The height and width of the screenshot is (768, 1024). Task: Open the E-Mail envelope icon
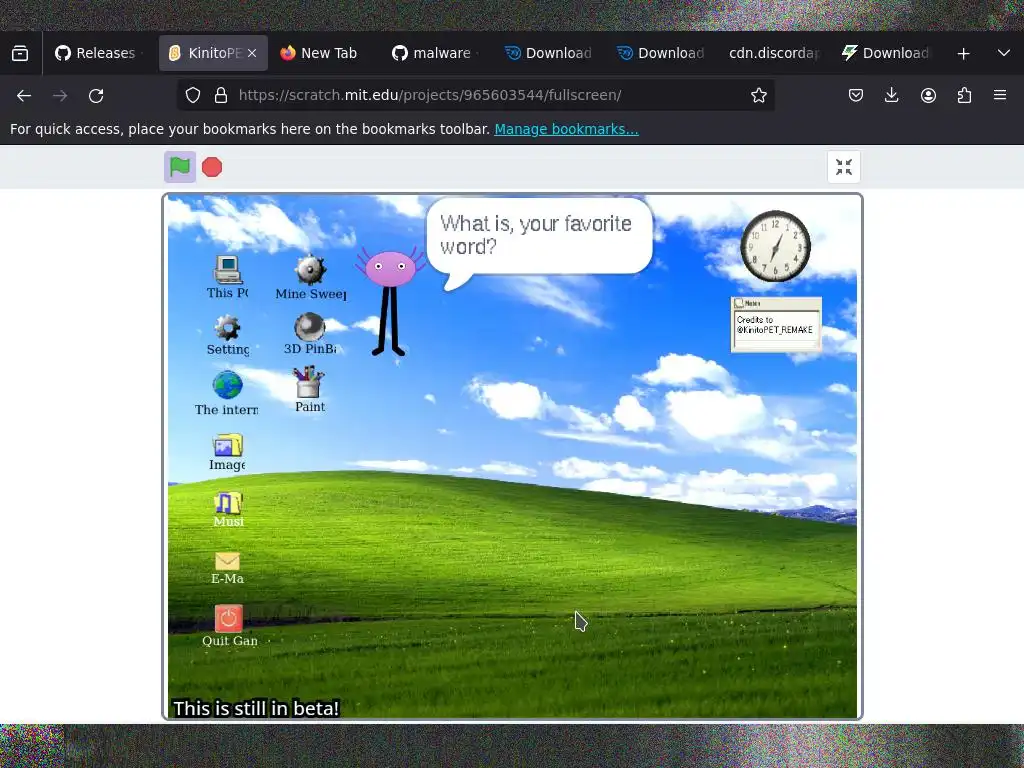click(227, 568)
